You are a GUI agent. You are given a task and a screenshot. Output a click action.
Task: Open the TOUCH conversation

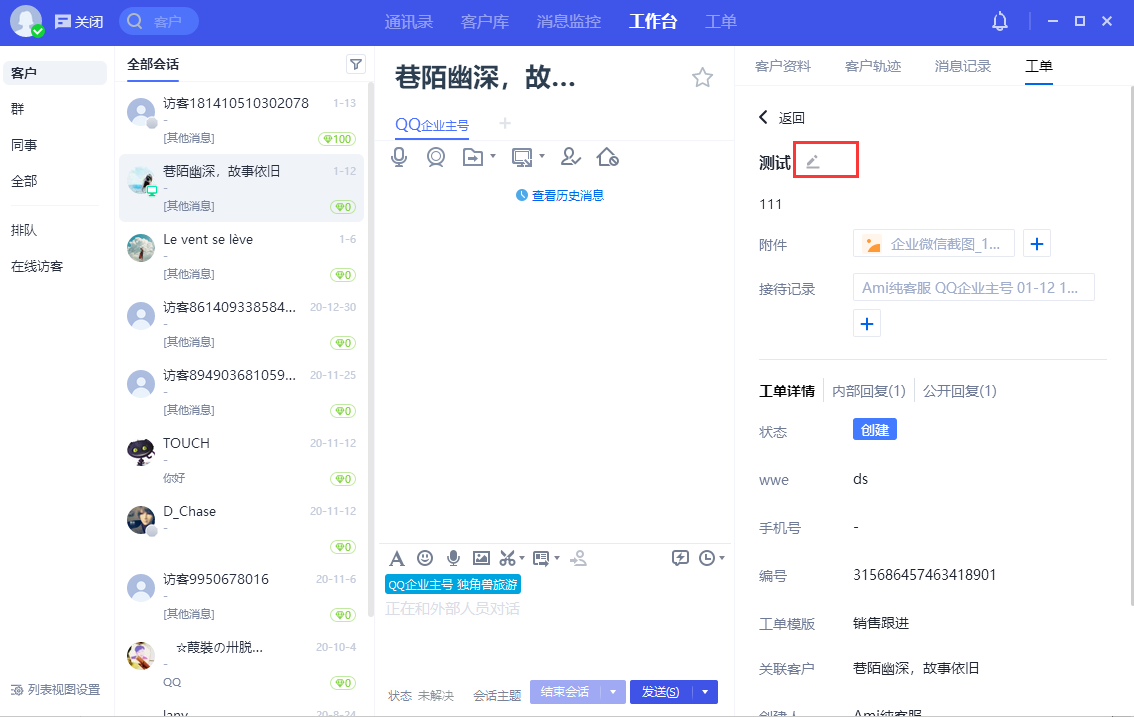(242, 460)
